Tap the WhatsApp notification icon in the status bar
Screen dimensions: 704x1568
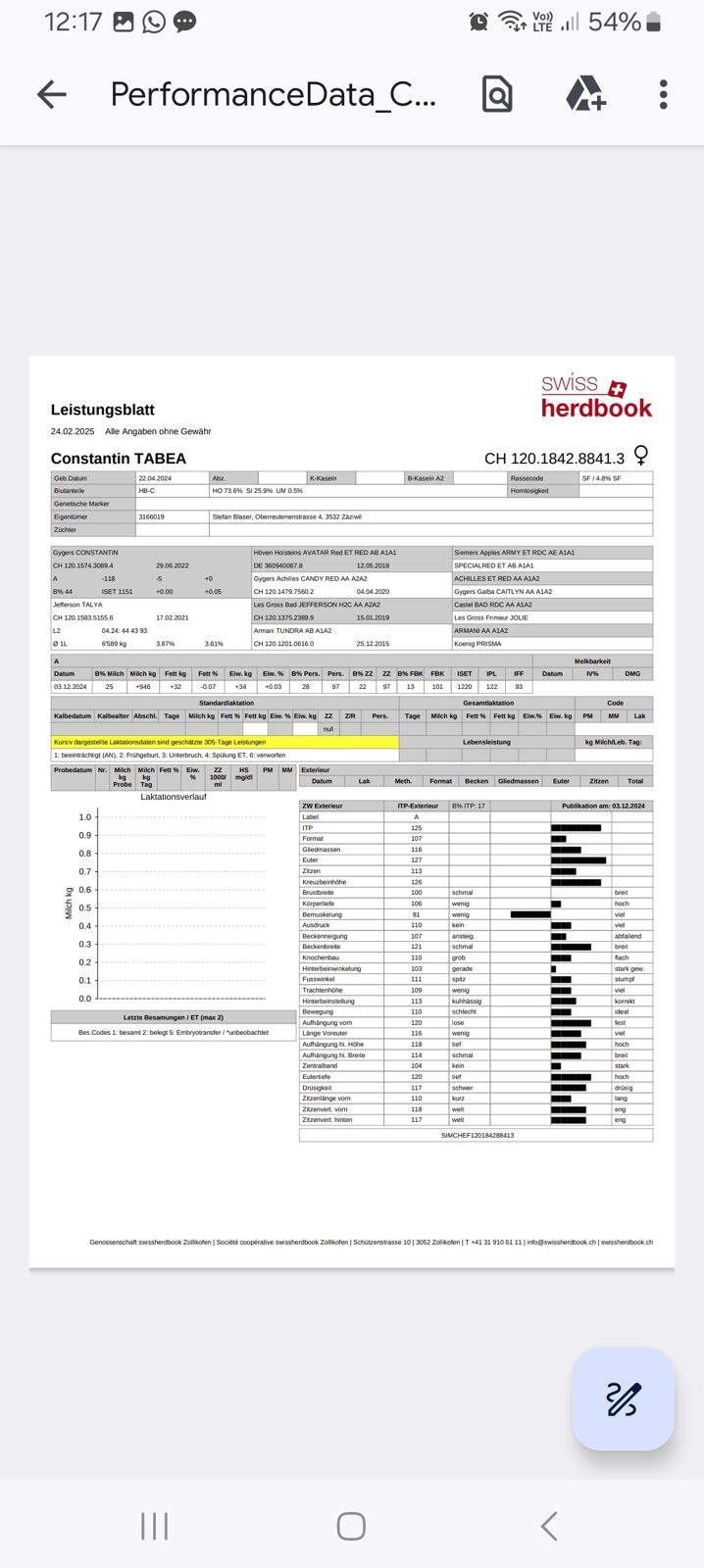pyautogui.click(x=154, y=22)
